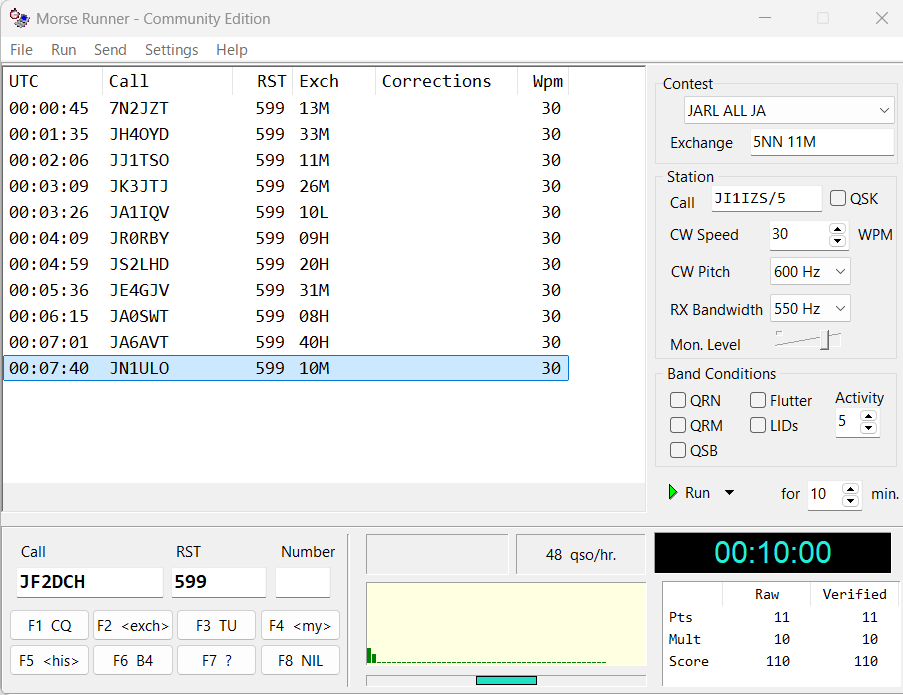Select log row for JJ1TSO
903x695 pixels.
point(286,160)
